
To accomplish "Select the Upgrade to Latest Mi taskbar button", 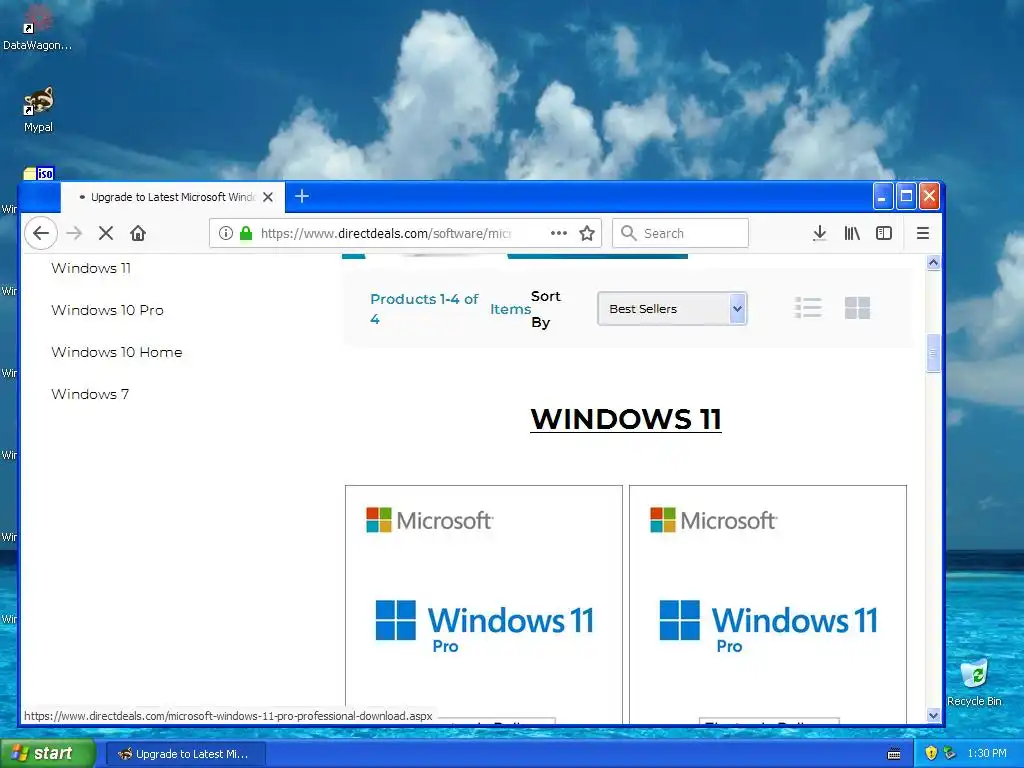I will (186, 754).
